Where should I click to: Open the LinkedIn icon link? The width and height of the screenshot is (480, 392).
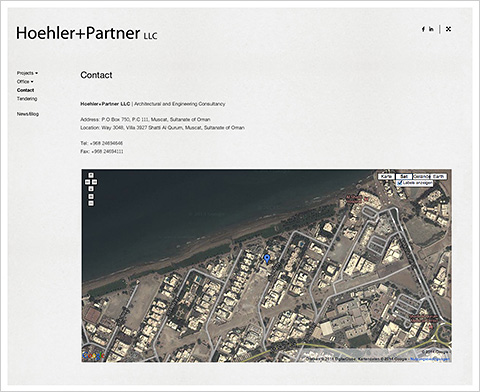click(431, 29)
